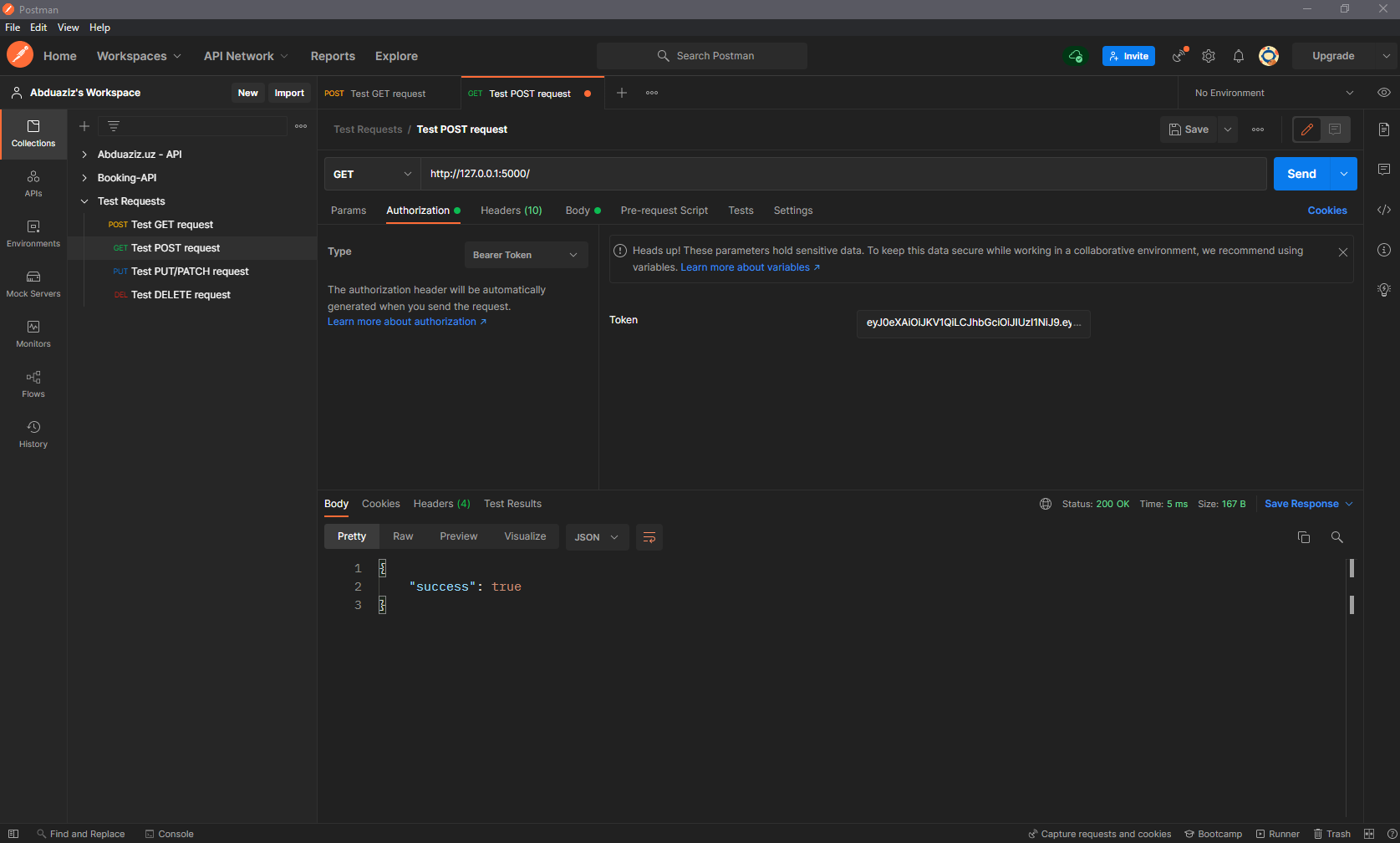1400x843 pixels.
Task: Open the APIs sidebar panel
Action: pos(33,184)
